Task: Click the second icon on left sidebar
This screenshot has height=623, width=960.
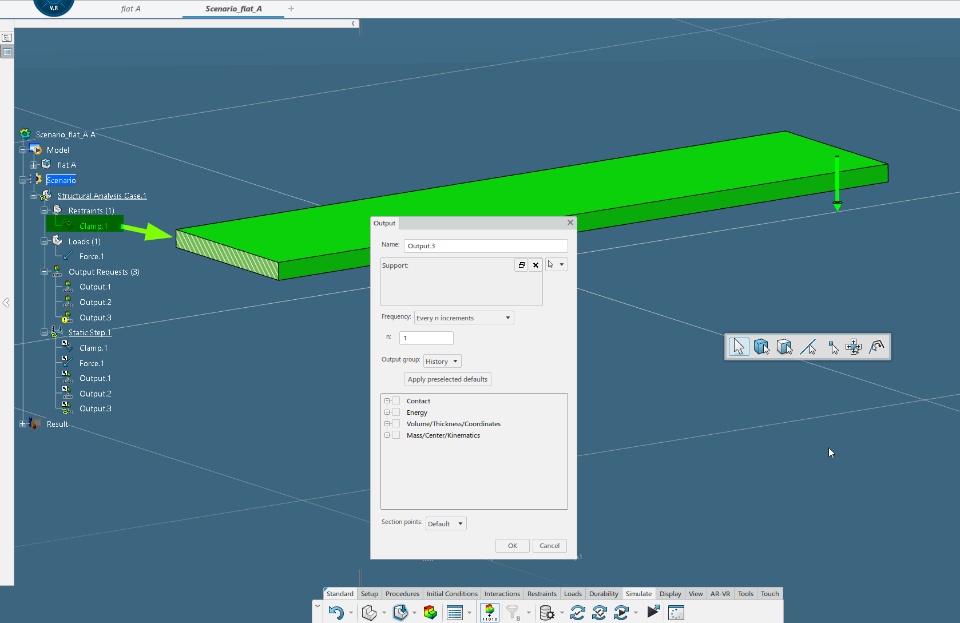Action: (7, 52)
